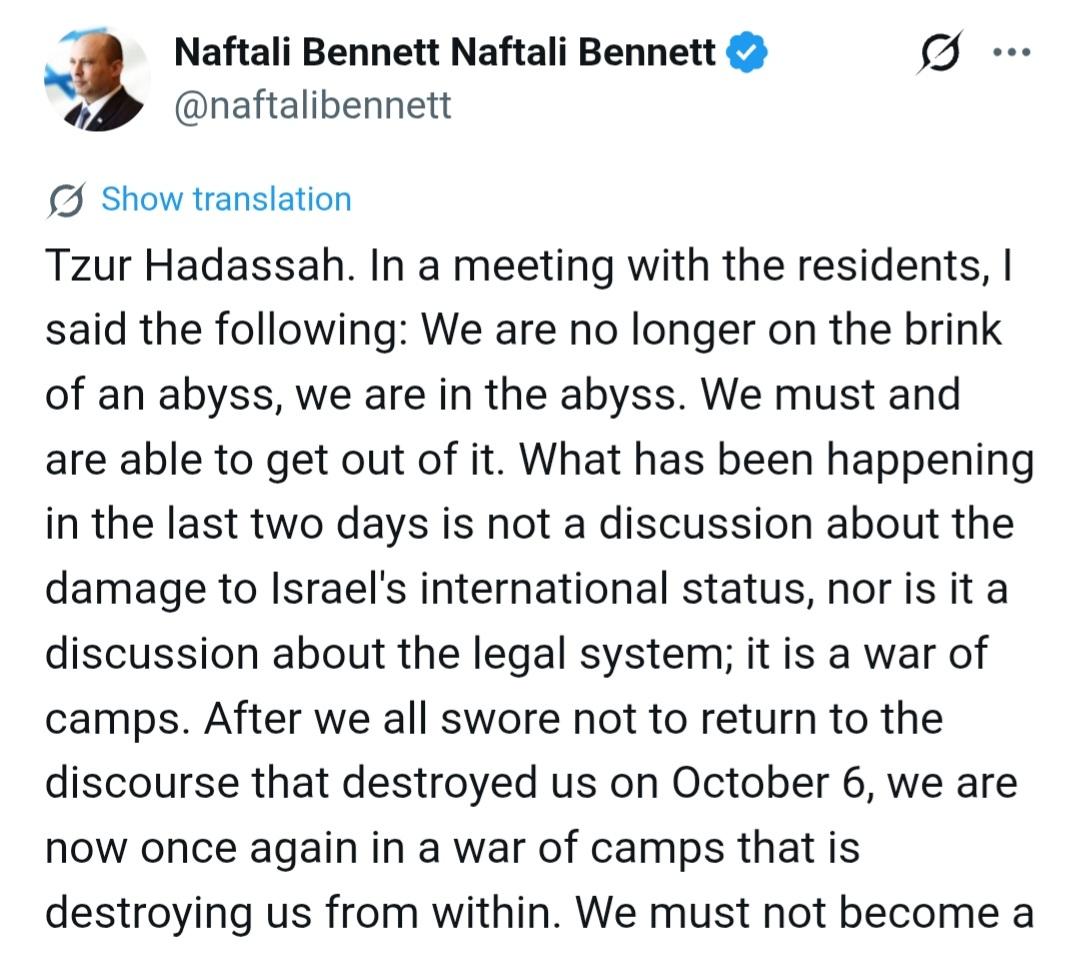Open Naftali Bennett's profile picture
1076x957 pixels.
(x=97, y=81)
